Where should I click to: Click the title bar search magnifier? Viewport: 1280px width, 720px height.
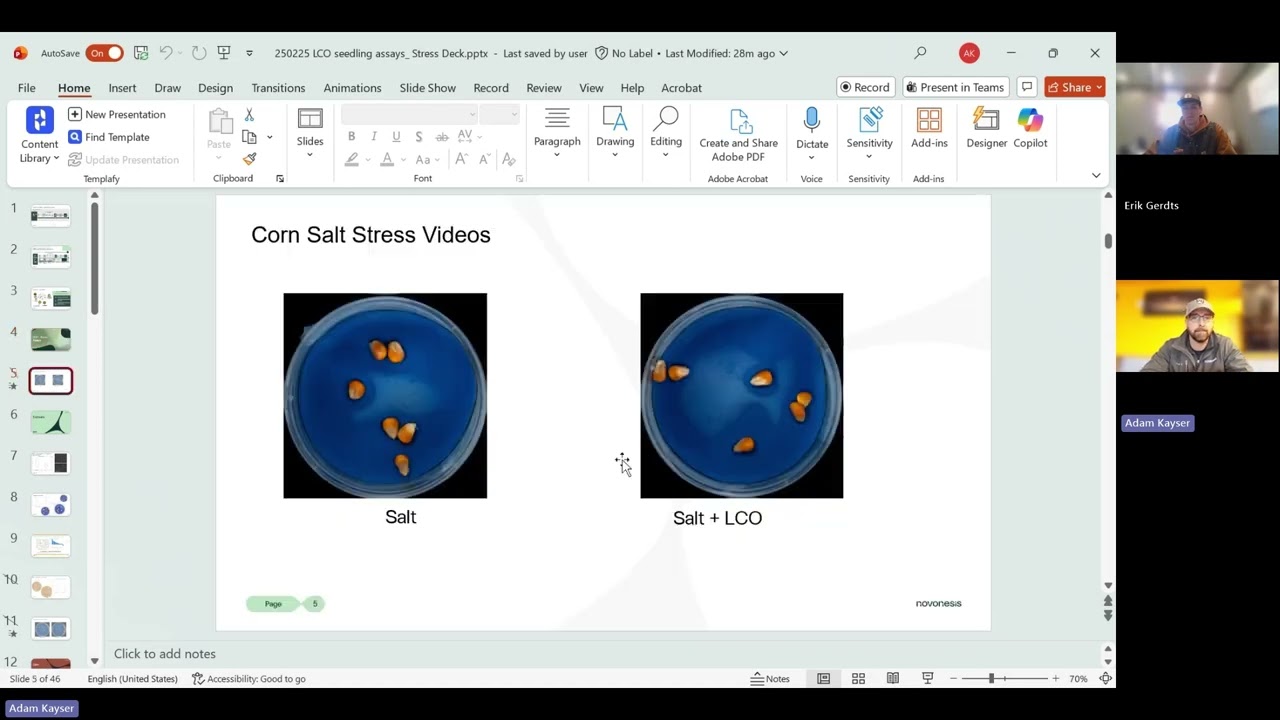point(920,53)
